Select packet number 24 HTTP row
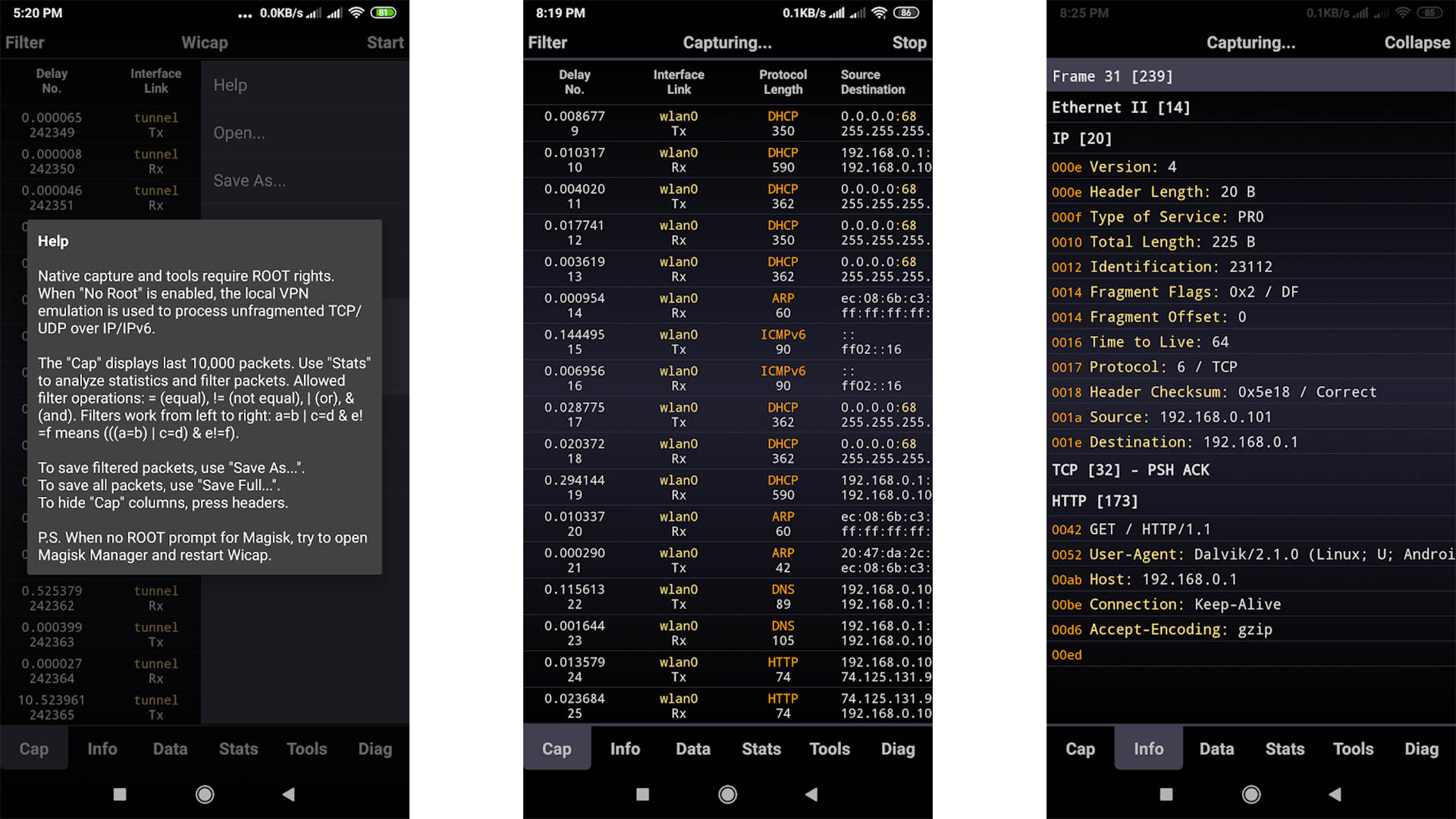This screenshot has width=1456, height=819. 726,669
